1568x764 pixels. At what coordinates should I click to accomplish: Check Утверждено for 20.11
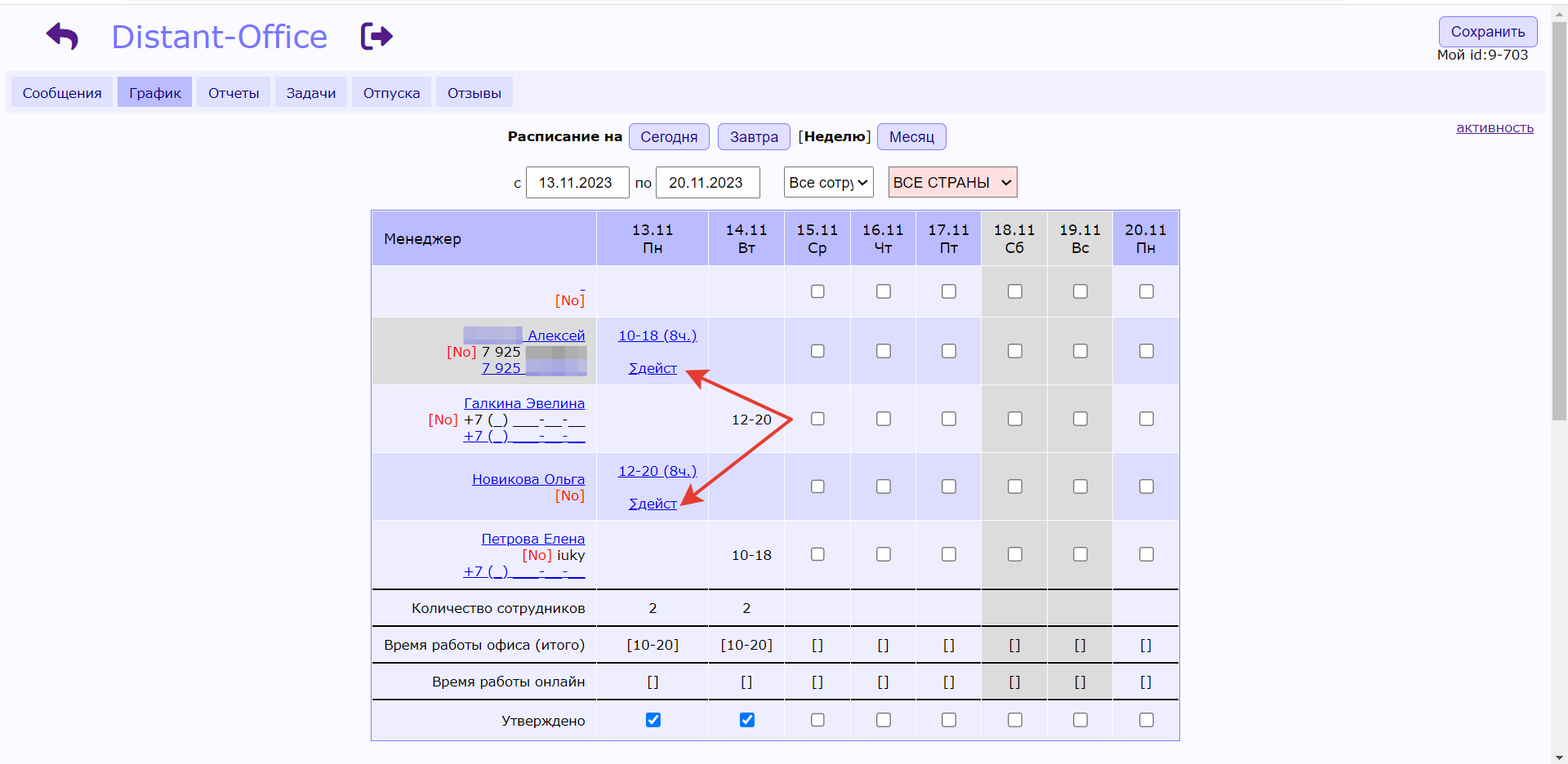coord(1147,720)
